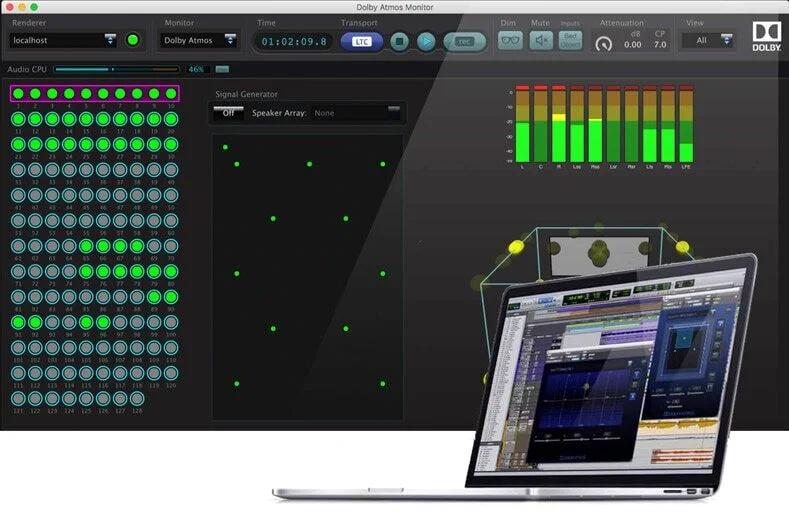Viewport: 789px width, 515px height.
Task: Click the small button beside 46%
Action: pos(222,69)
